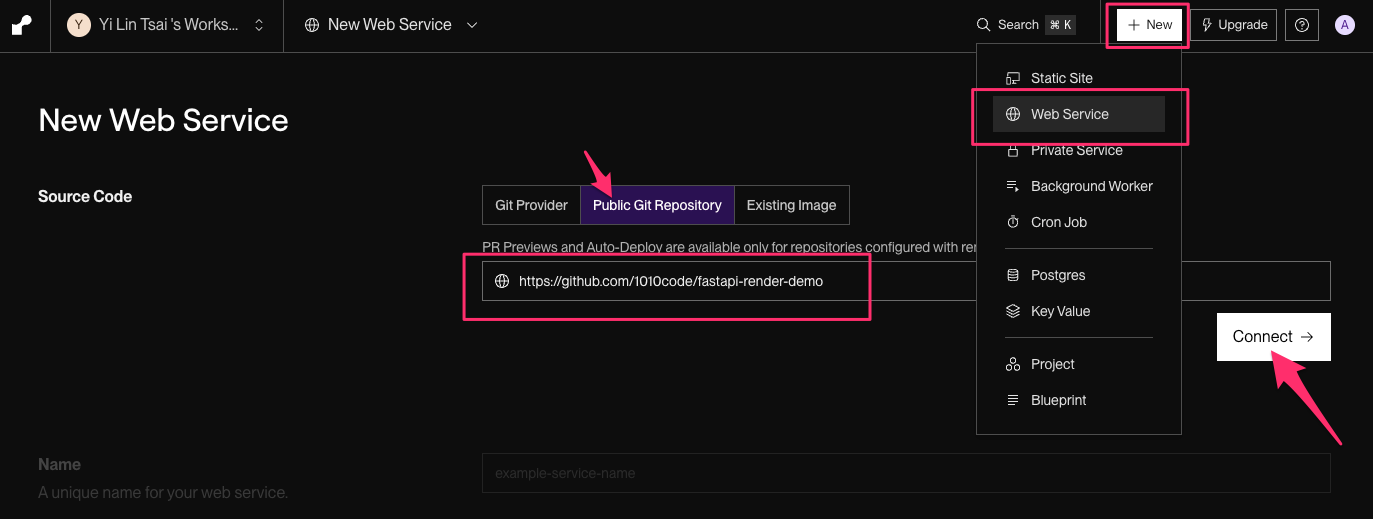Open the help question mark icon

coord(1301,25)
